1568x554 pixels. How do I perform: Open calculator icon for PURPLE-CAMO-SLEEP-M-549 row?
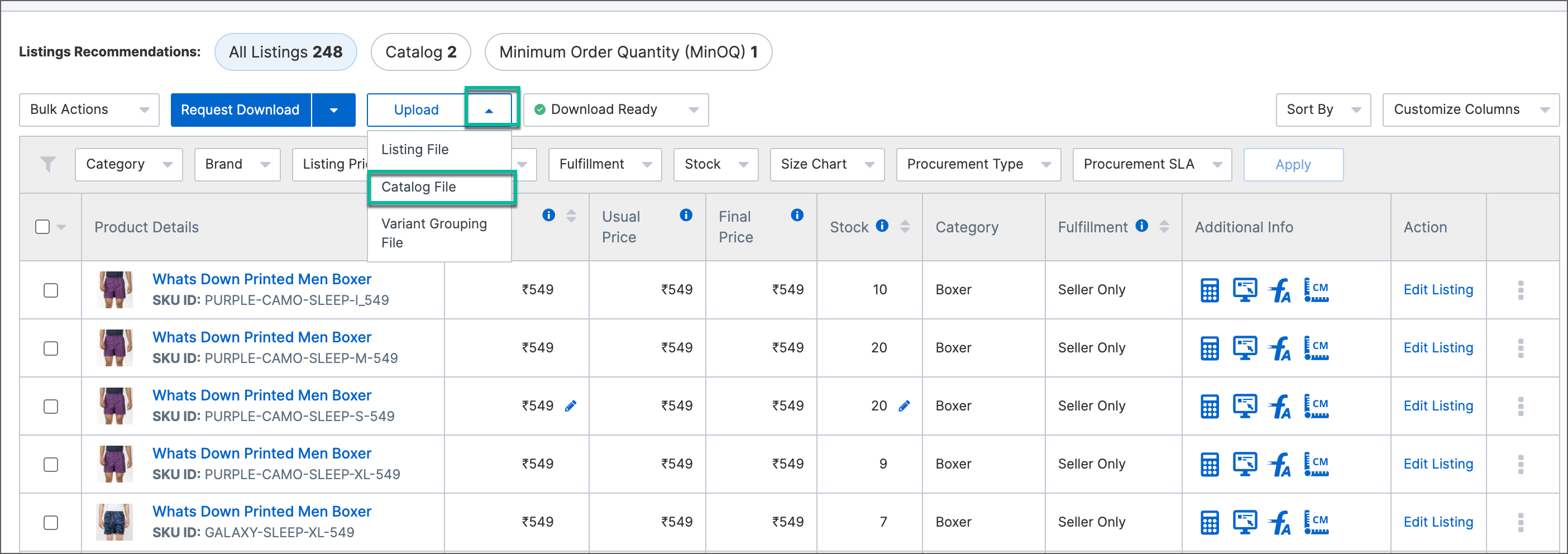[x=1210, y=348]
